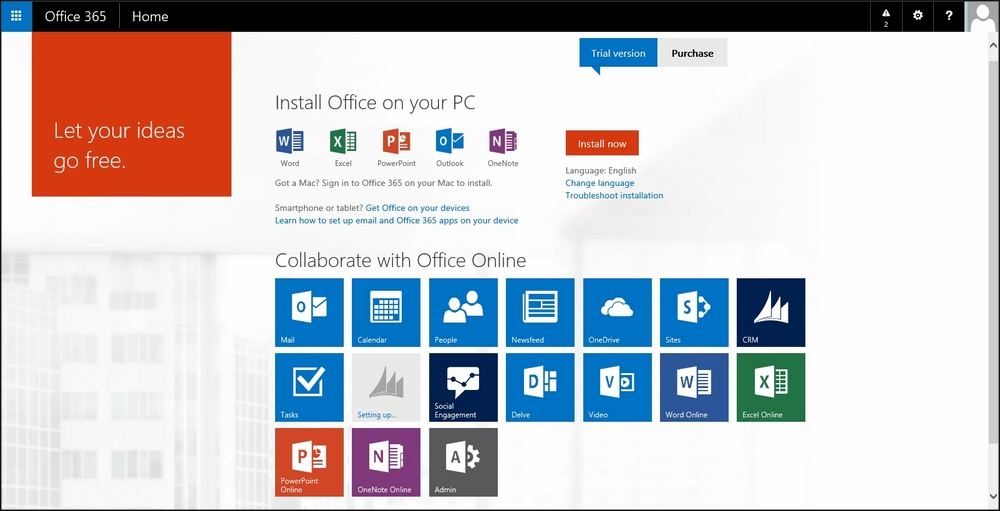The image size is (1000, 511).
Task: Open PowerPoint Online tile
Action: click(x=309, y=462)
